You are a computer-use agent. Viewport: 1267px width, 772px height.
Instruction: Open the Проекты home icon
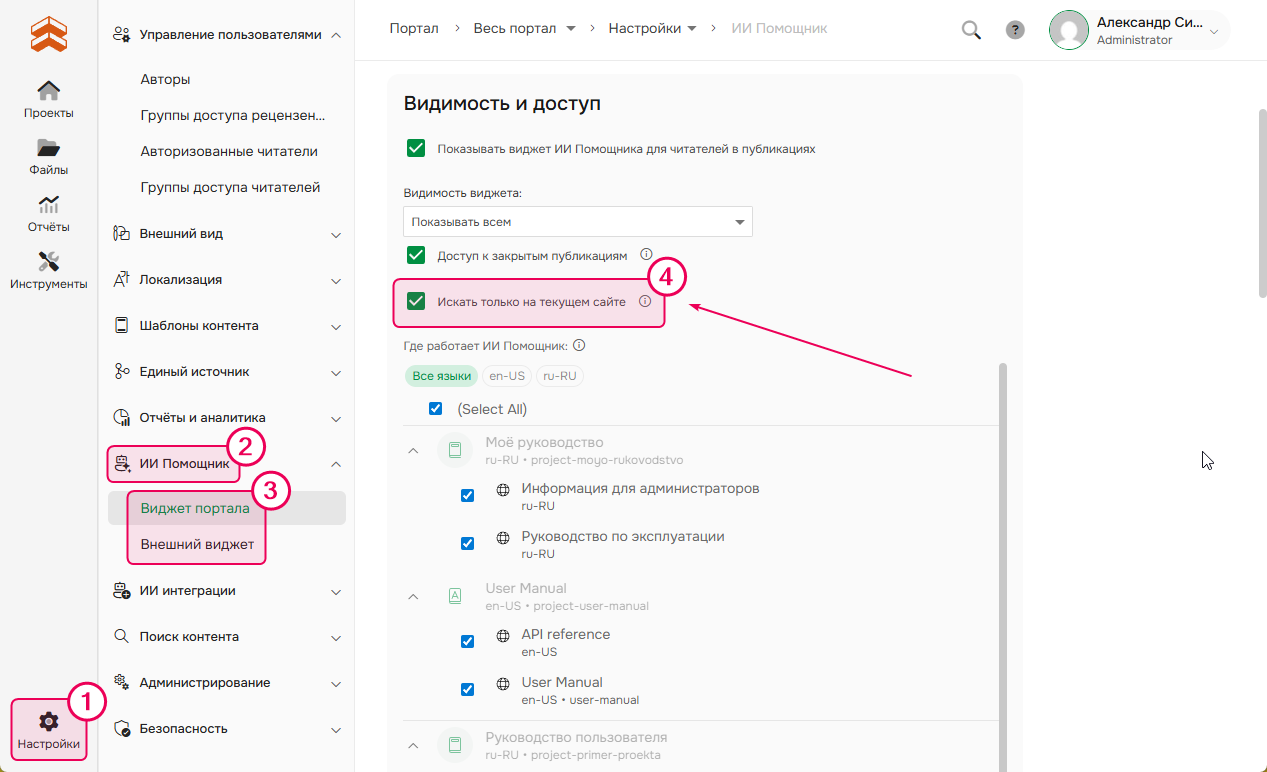pyautogui.click(x=49, y=91)
